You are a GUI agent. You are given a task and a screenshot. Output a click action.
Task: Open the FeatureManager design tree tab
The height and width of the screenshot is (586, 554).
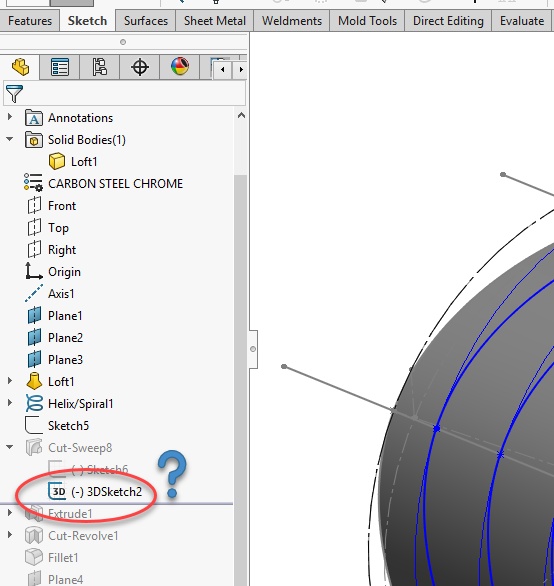pos(21,67)
